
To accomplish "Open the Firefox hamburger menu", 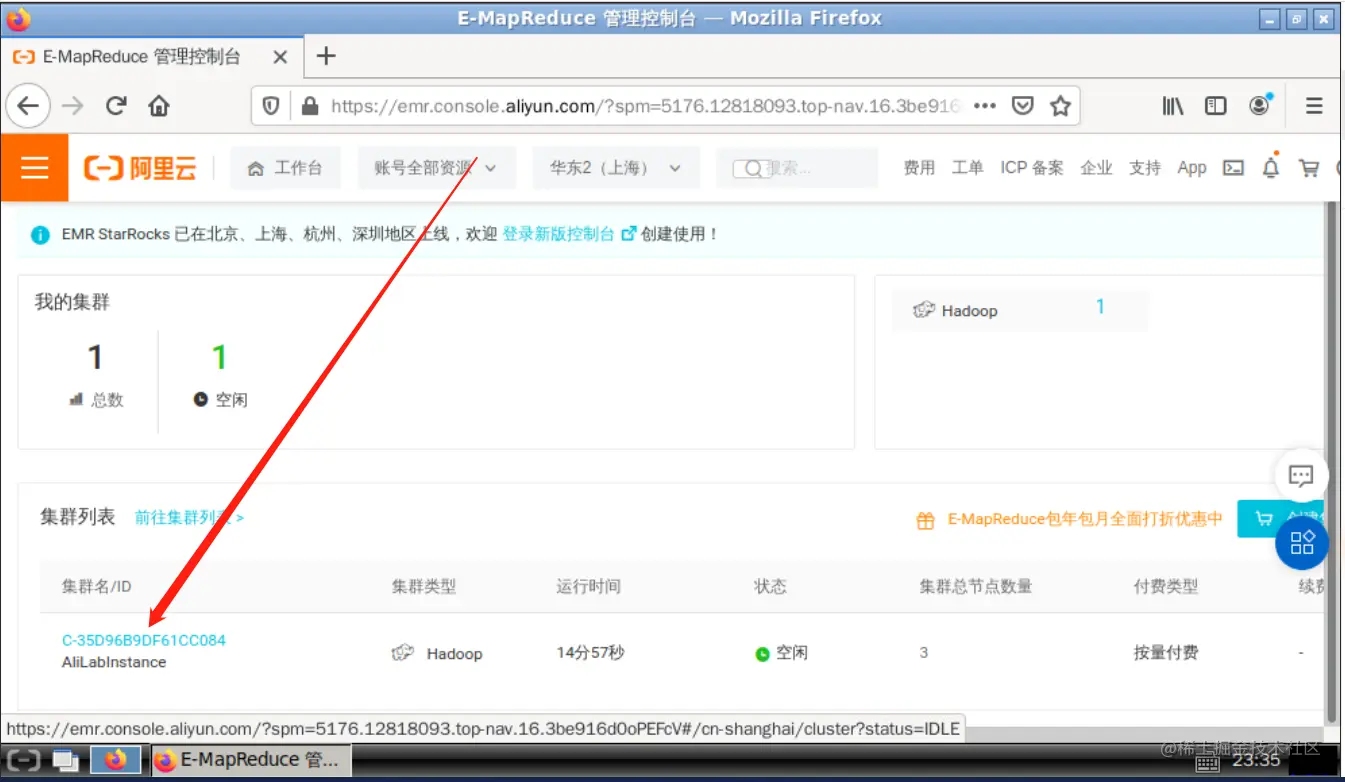I will (x=1314, y=105).
